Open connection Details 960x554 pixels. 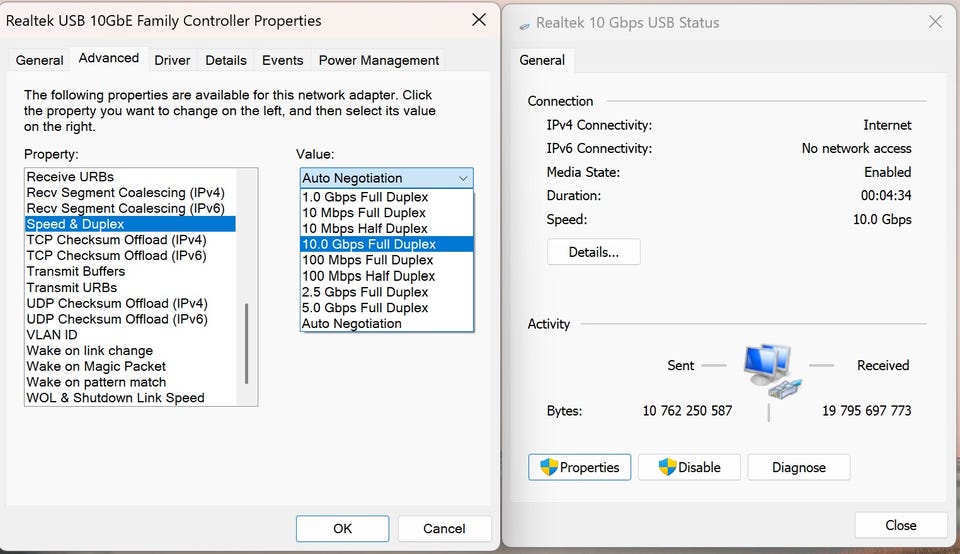(593, 252)
